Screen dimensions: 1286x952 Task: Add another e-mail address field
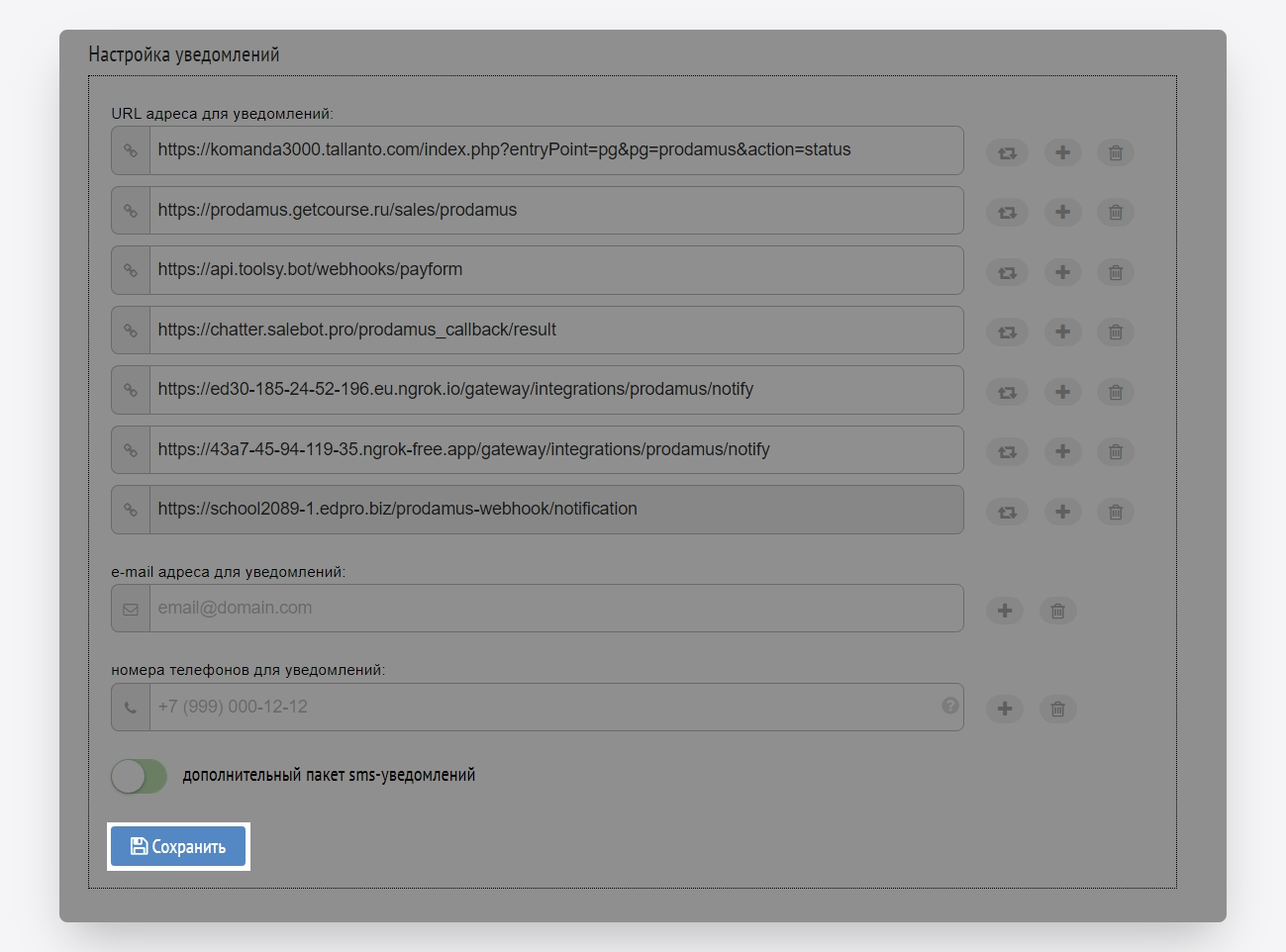click(x=1004, y=611)
